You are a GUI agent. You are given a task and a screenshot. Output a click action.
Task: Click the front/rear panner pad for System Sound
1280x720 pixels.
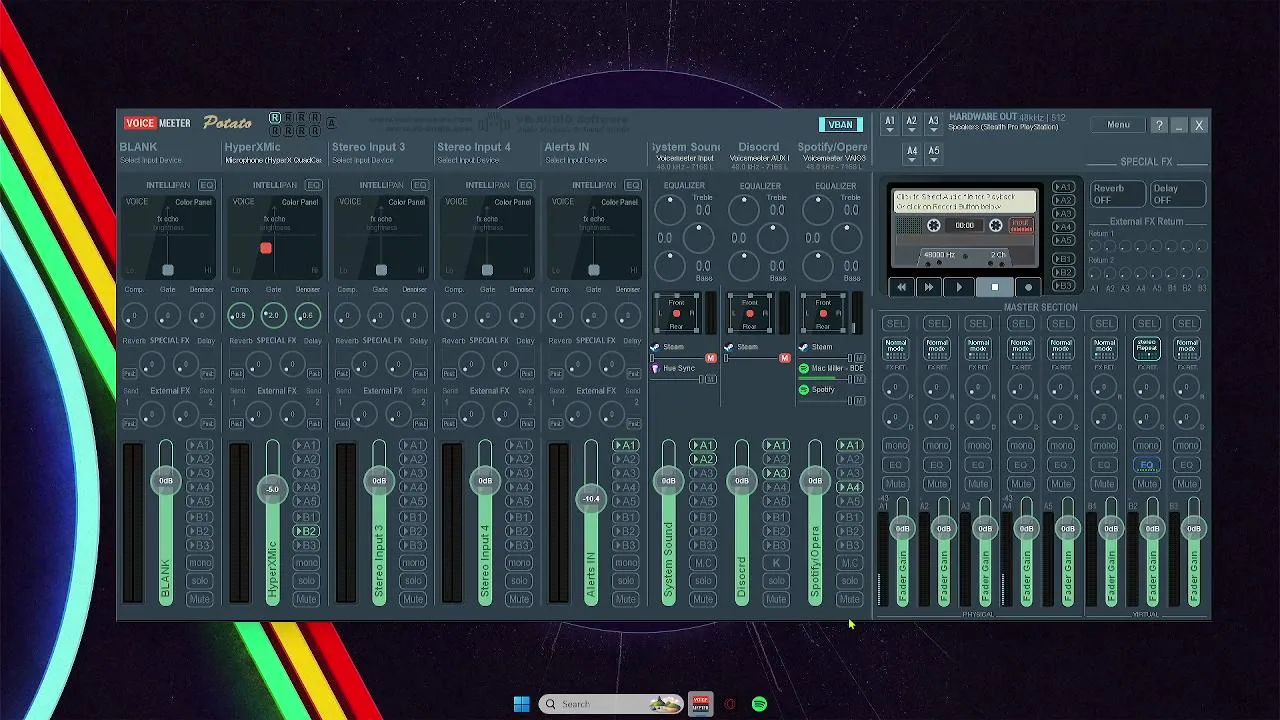coord(677,314)
